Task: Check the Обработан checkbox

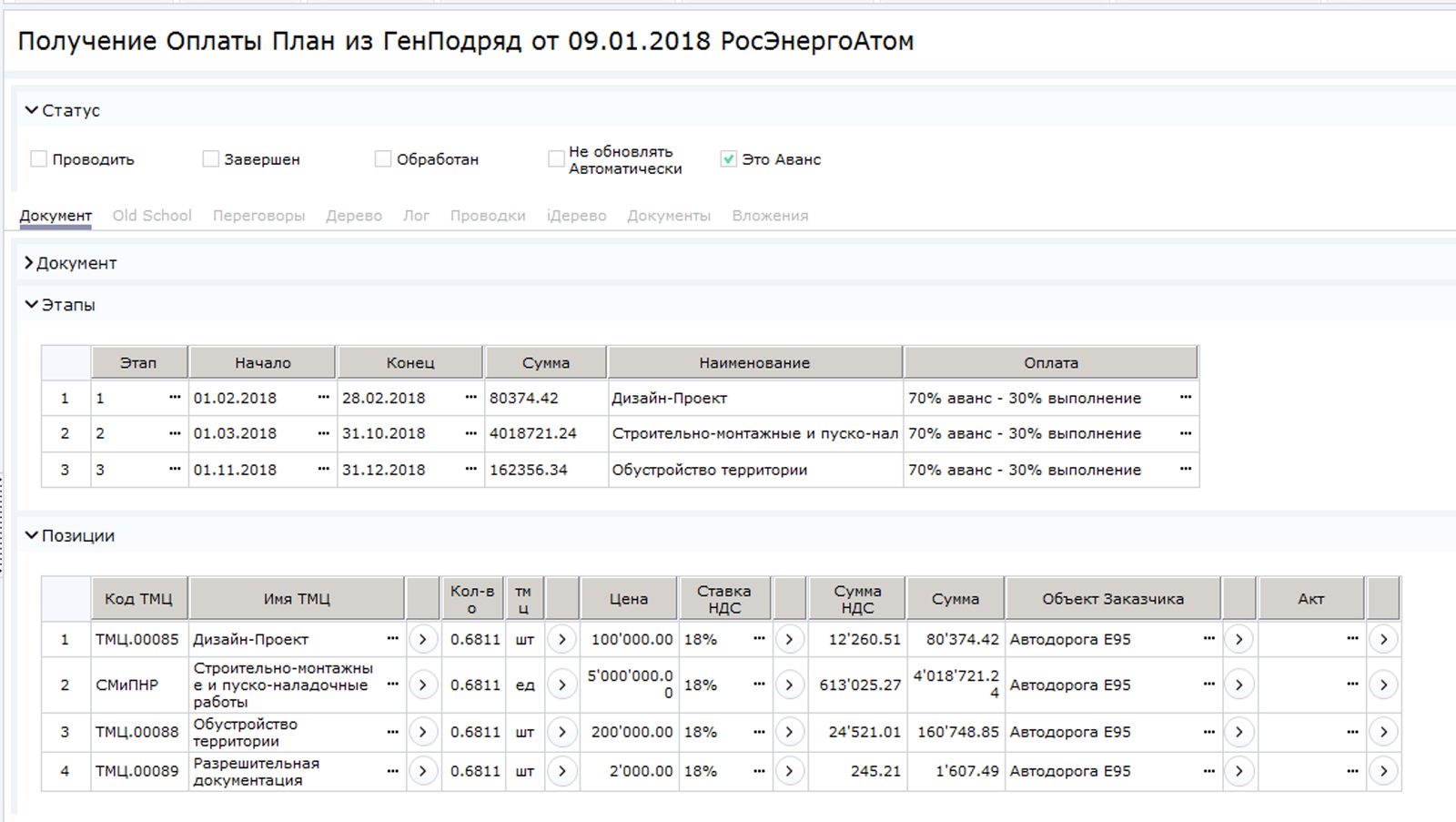Action: click(383, 158)
